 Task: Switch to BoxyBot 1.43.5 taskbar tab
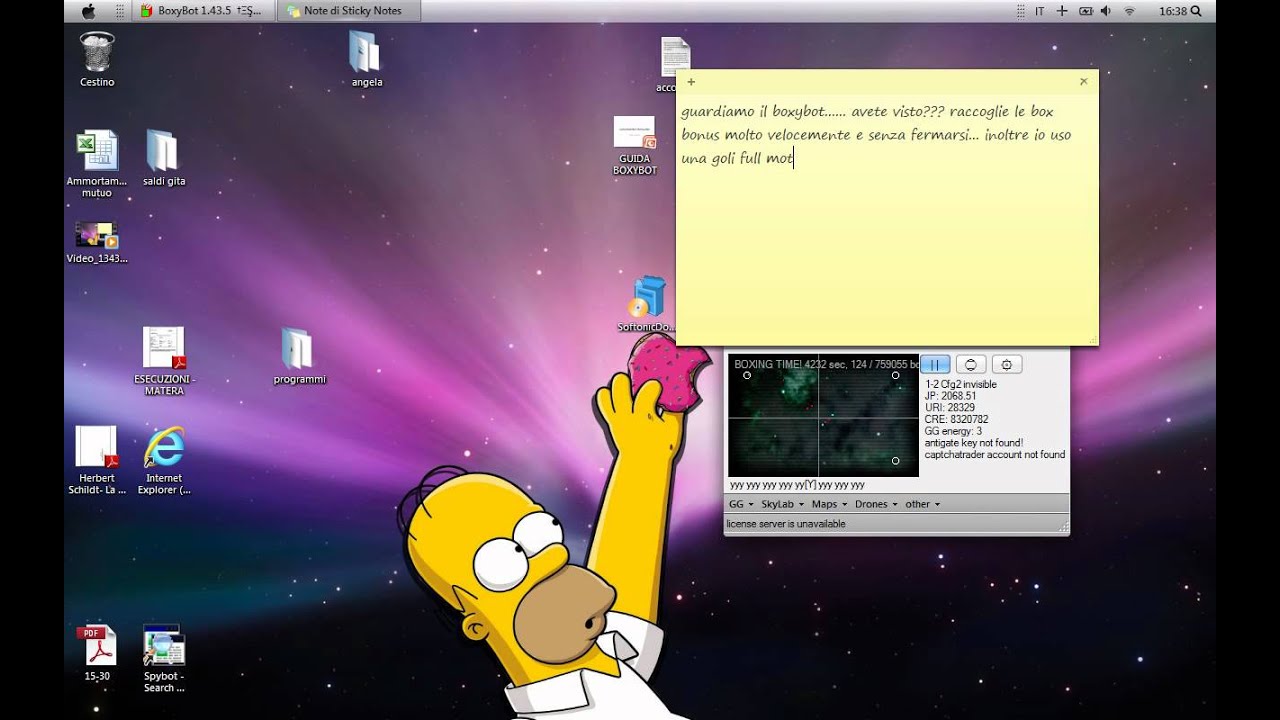[201, 11]
